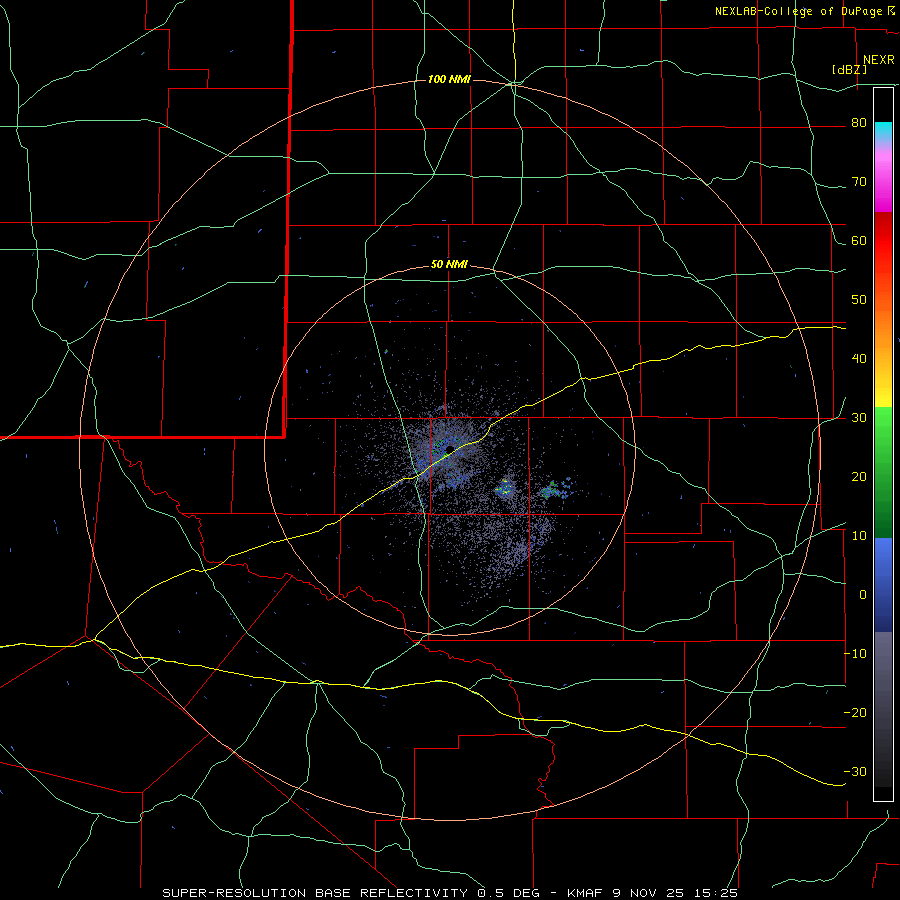Screen dimensions: 900x900
Task: Click the 0 value on the dBZ scale
Action: point(863,595)
